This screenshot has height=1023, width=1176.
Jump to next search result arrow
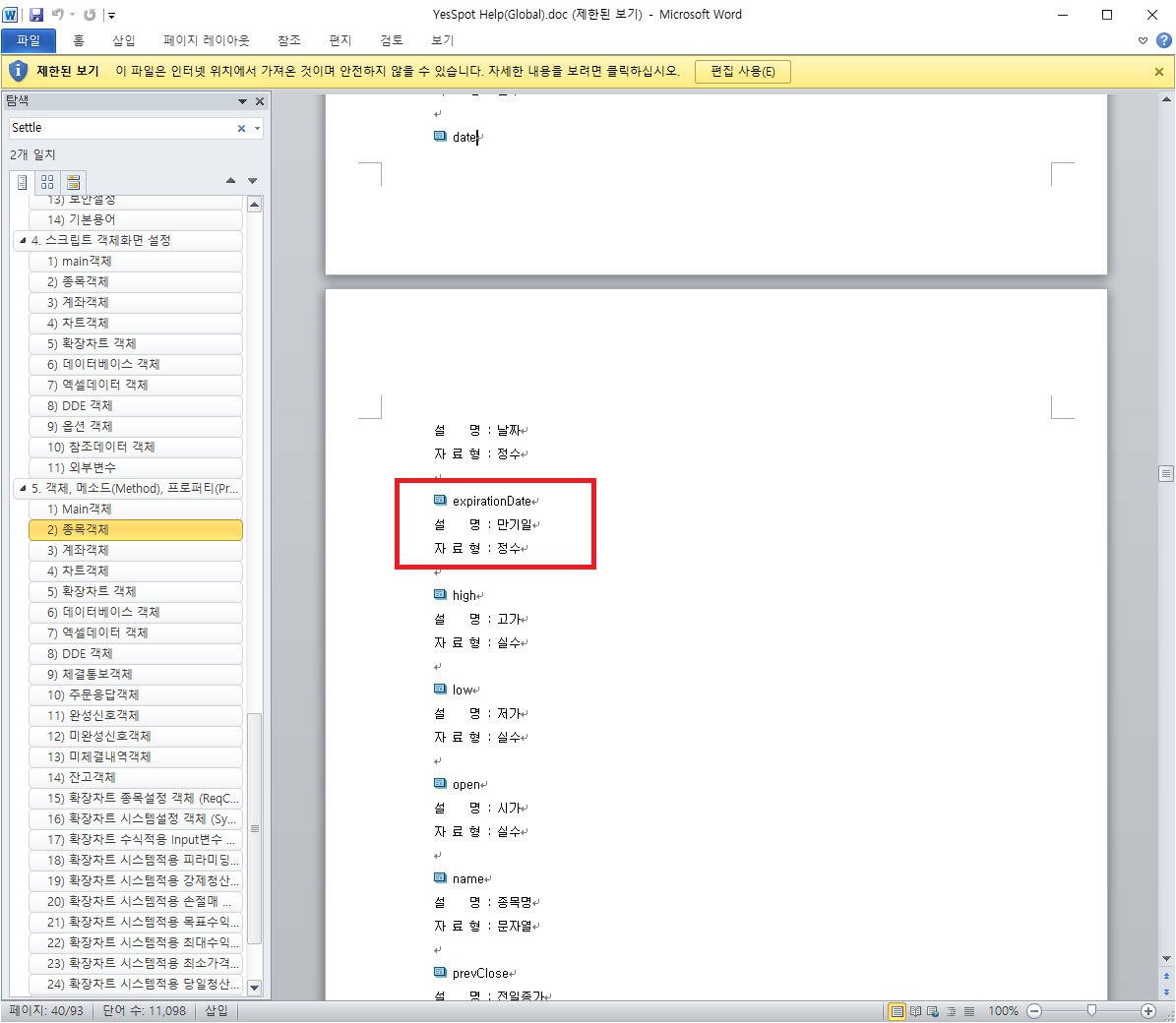[252, 181]
